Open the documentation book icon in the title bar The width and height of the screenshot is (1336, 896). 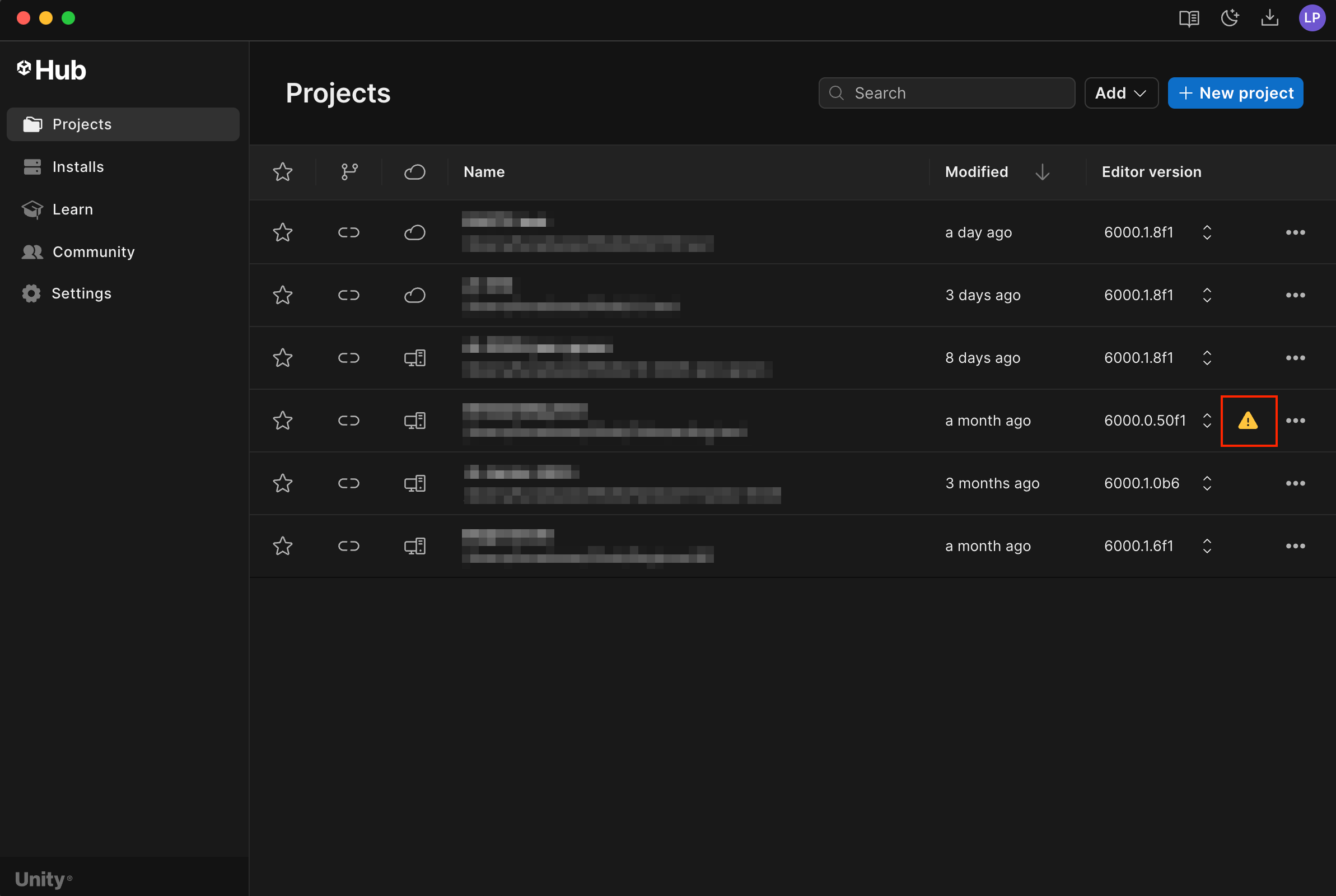pyautogui.click(x=1189, y=18)
